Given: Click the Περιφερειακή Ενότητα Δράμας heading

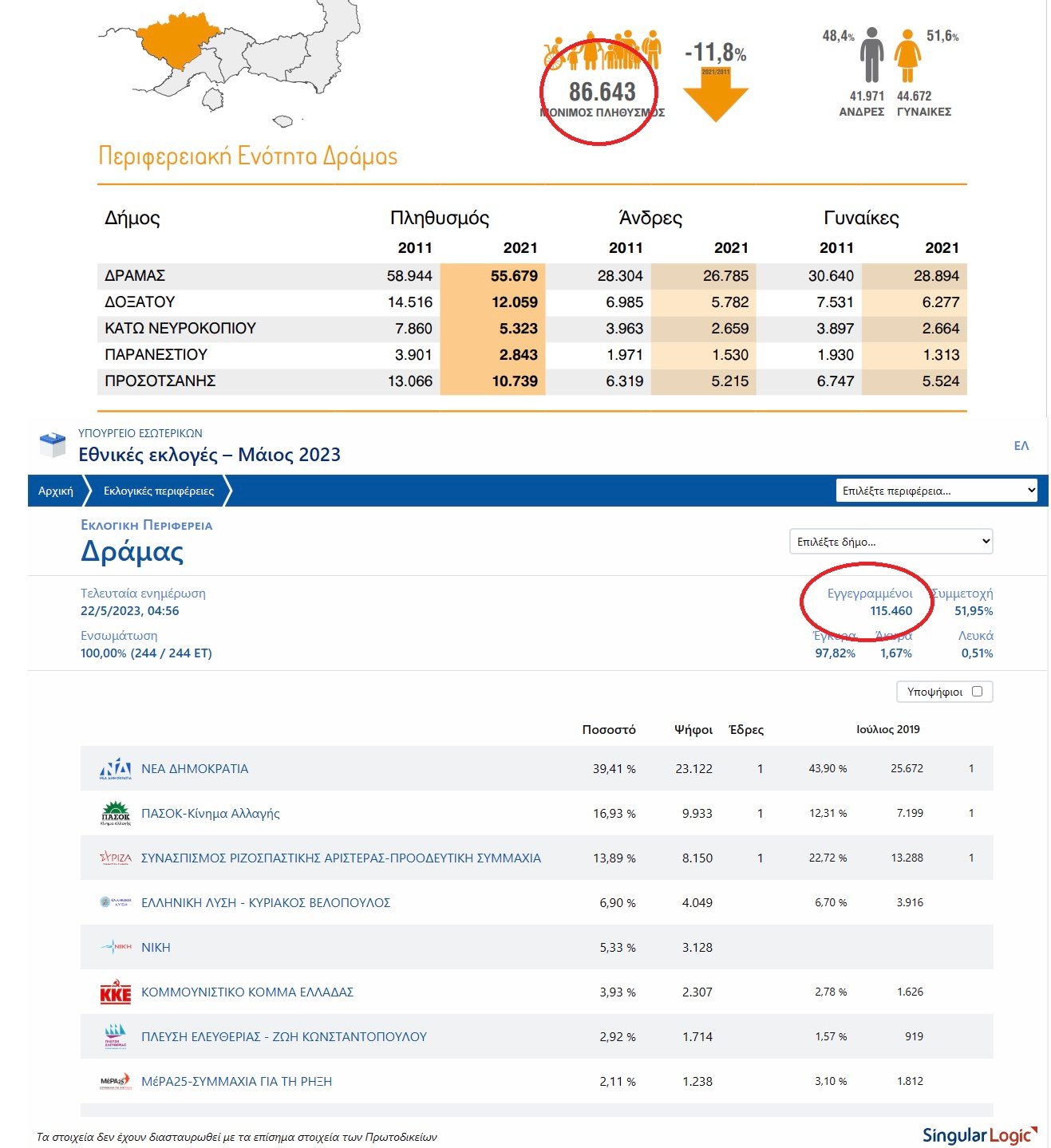Looking at the screenshot, I should click(248, 156).
